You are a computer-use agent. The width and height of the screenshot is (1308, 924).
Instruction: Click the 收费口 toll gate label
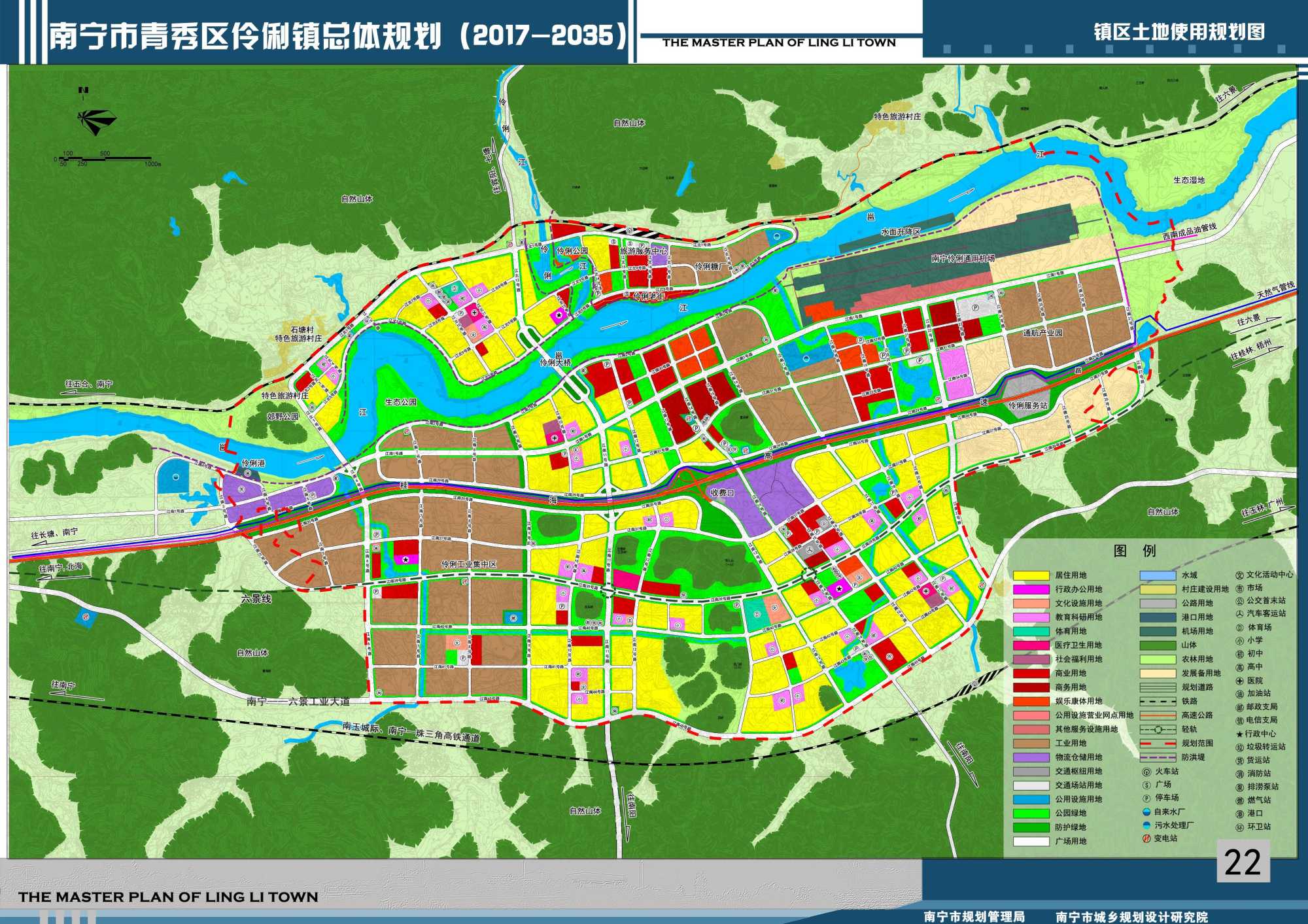723,492
